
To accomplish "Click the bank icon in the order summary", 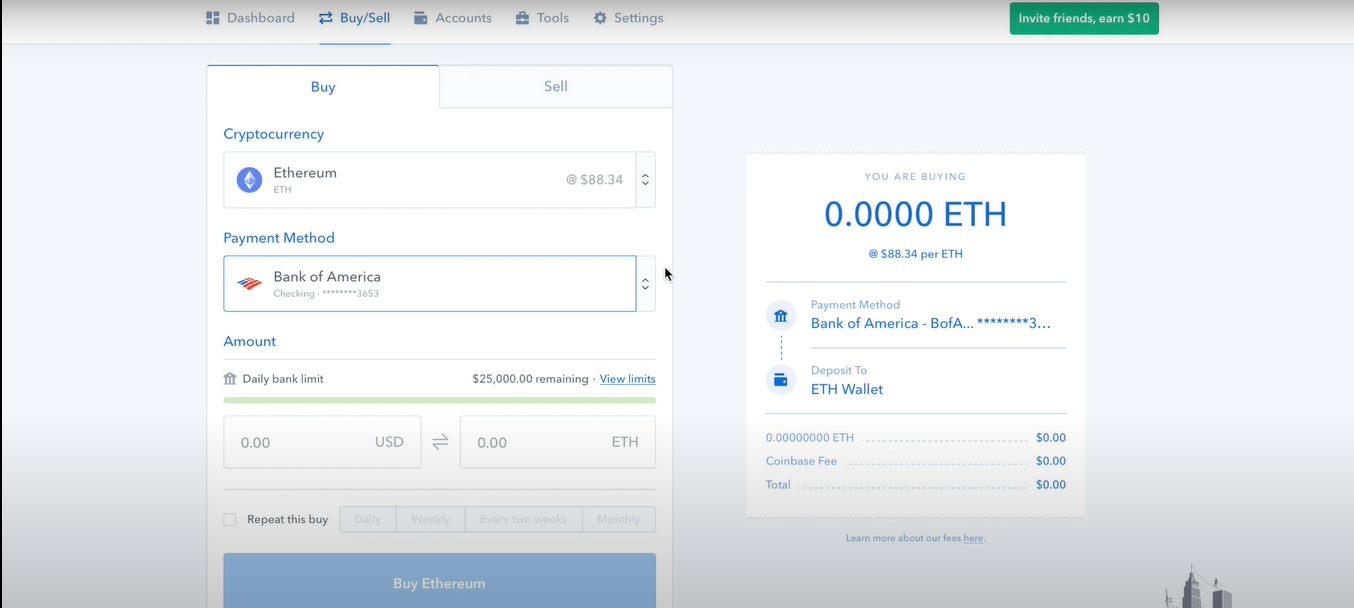I will click(781, 316).
